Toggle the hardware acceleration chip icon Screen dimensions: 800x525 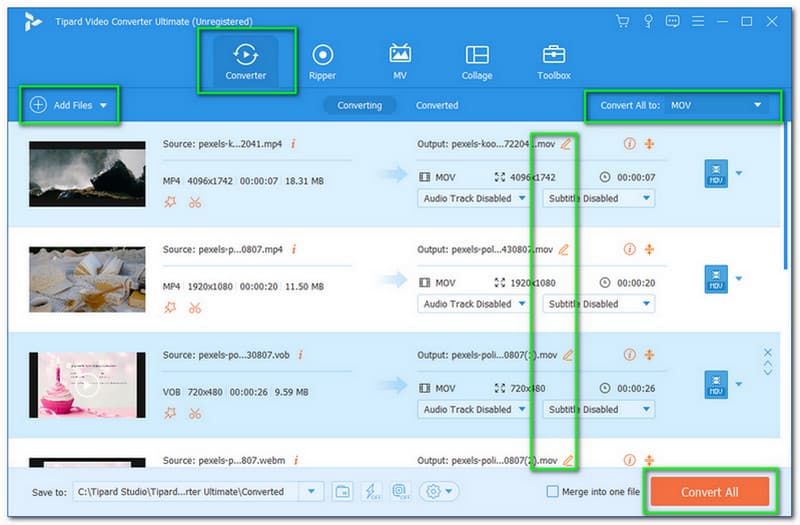click(x=399, y=491)
